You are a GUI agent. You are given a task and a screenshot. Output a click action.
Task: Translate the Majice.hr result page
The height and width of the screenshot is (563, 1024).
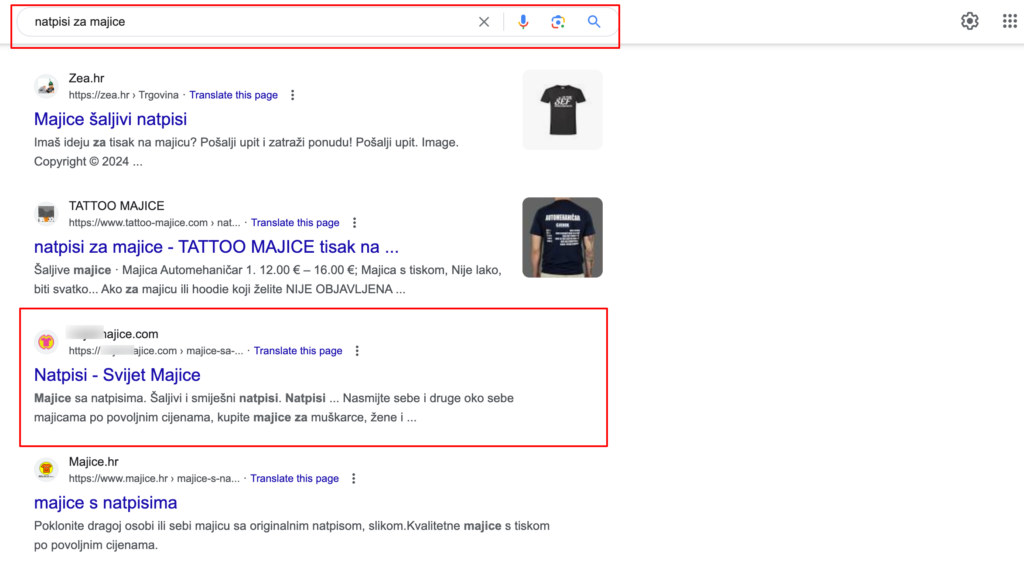tap(294, 479)
